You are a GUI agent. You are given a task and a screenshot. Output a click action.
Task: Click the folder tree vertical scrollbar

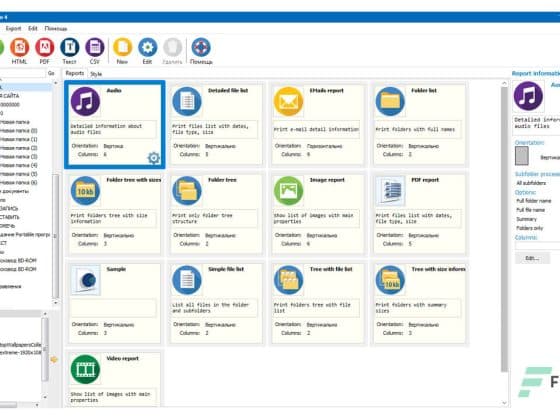56,236
